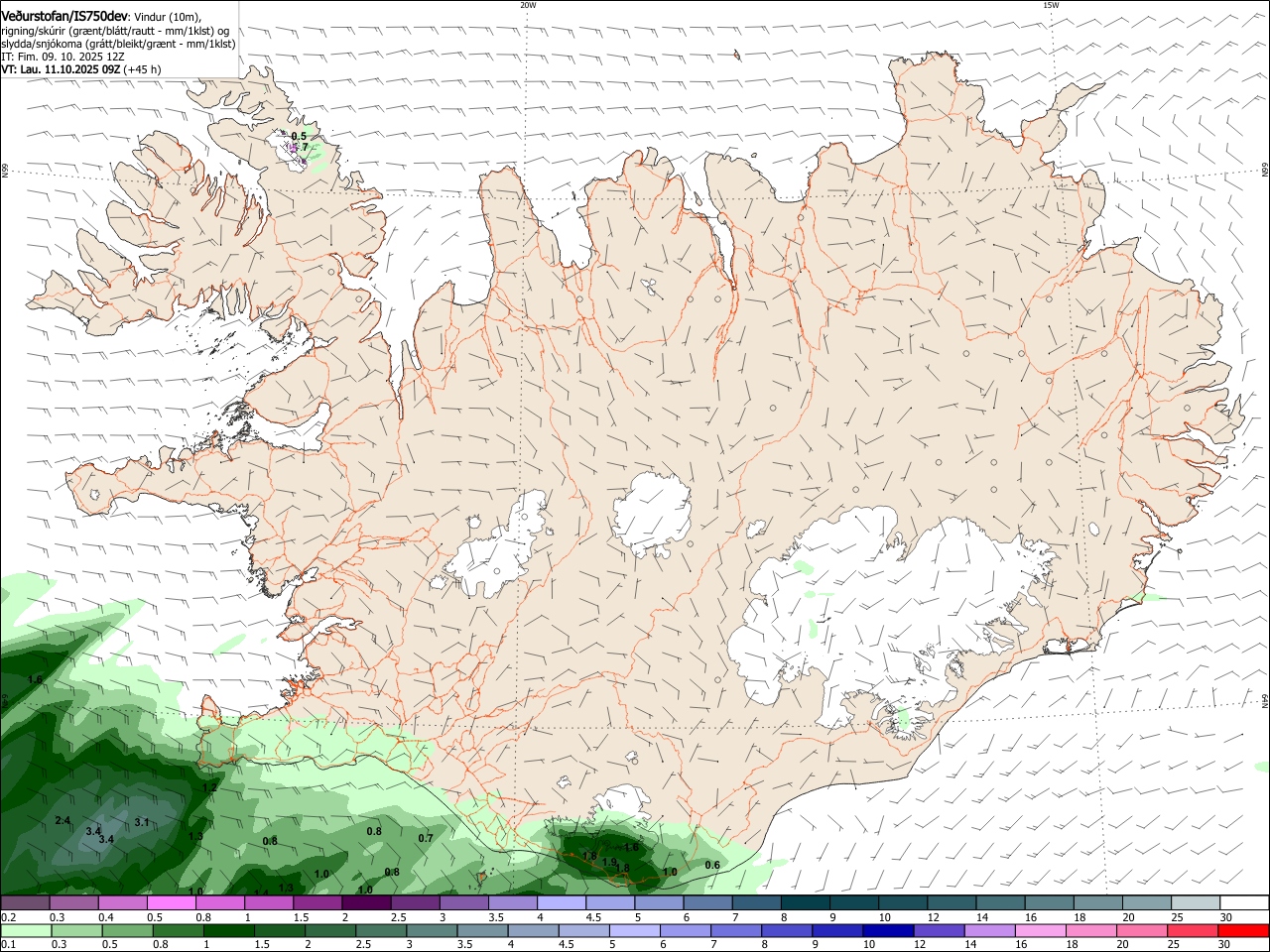Viewport: 1270px width, 952px height.
Task: Click the '0.2' label starting the upper legend
Action: point(8,917)
